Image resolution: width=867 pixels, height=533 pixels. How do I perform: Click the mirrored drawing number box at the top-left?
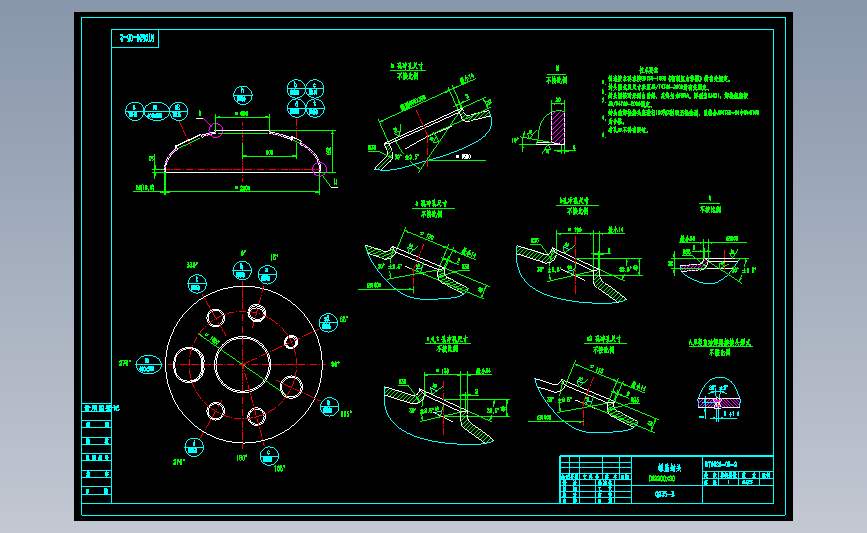coord(135,39)
